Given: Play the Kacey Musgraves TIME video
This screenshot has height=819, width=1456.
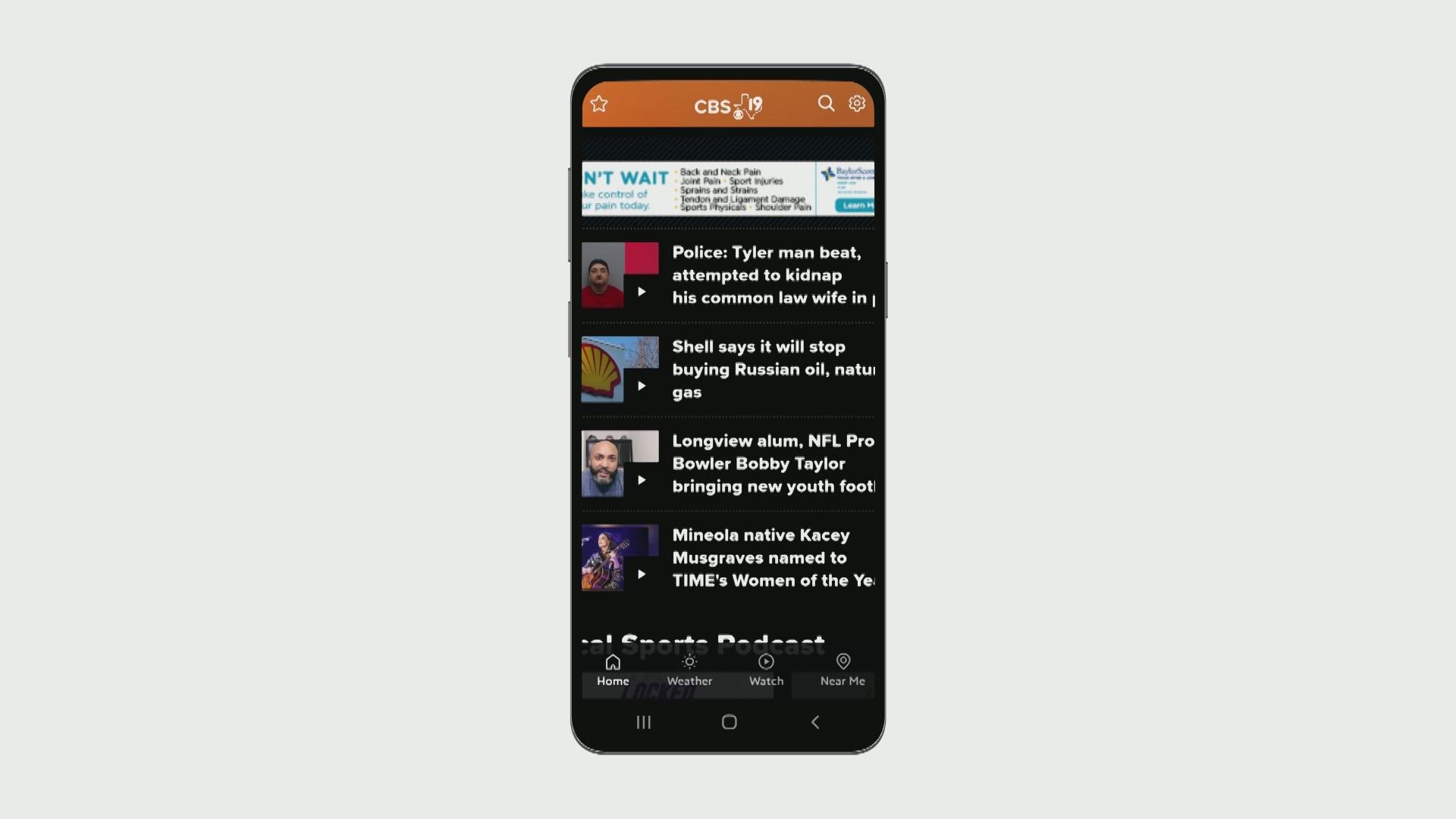Looking at the screenshot, I should [x=640, y=574].
